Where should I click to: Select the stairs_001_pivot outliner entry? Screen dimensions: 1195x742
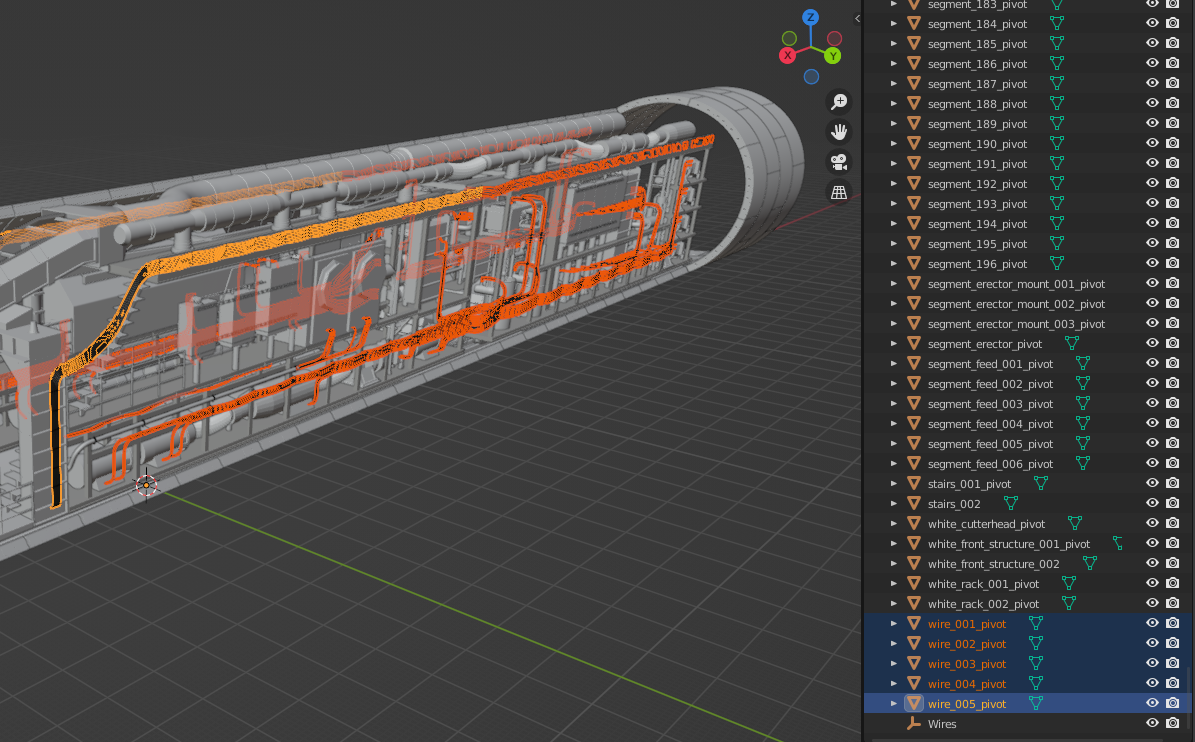pos(968,483)
